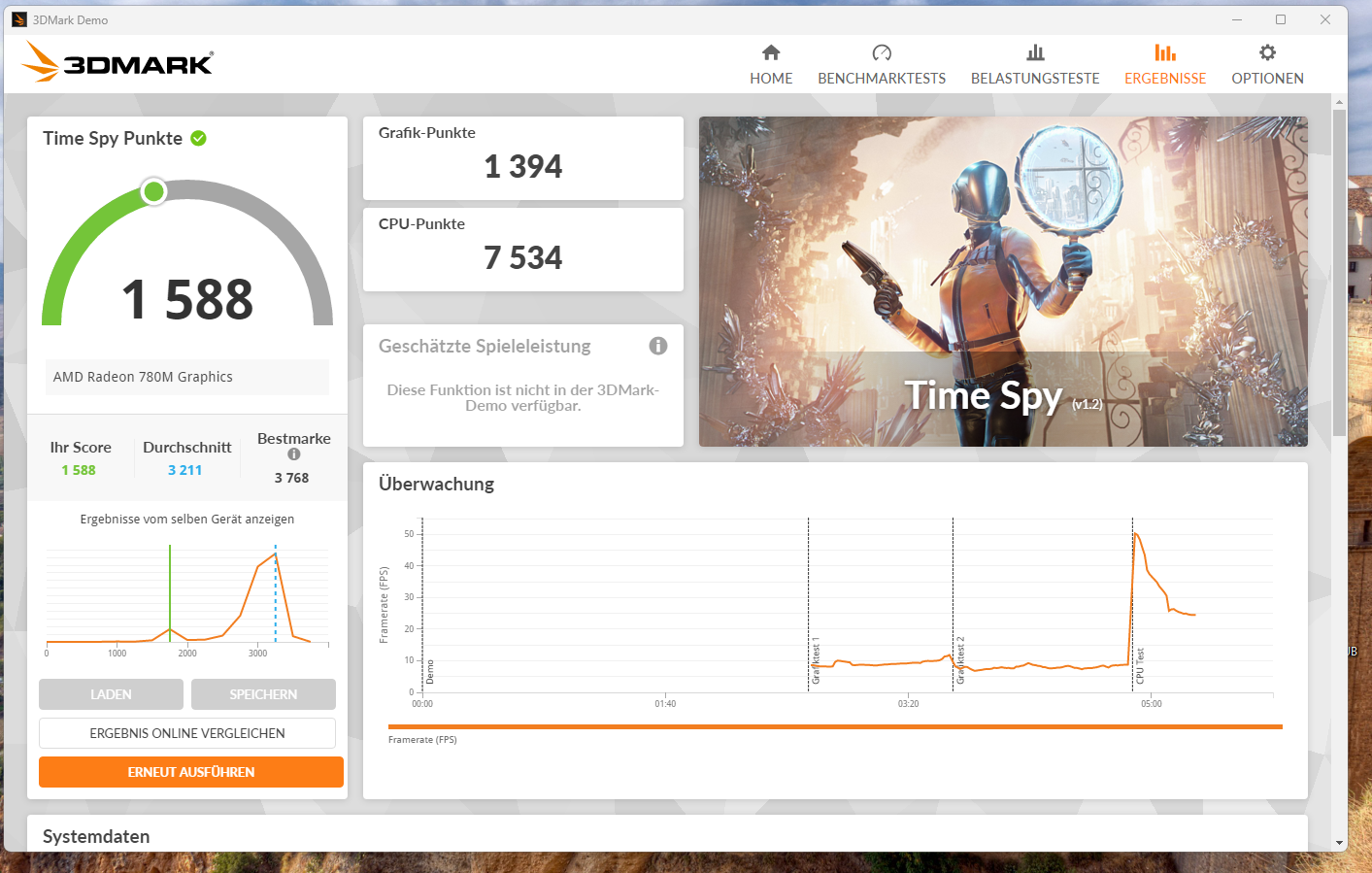Click the Grafik-Punkte value 1 394
This screenshot has width=1372, height=873.
coord(523,167)
